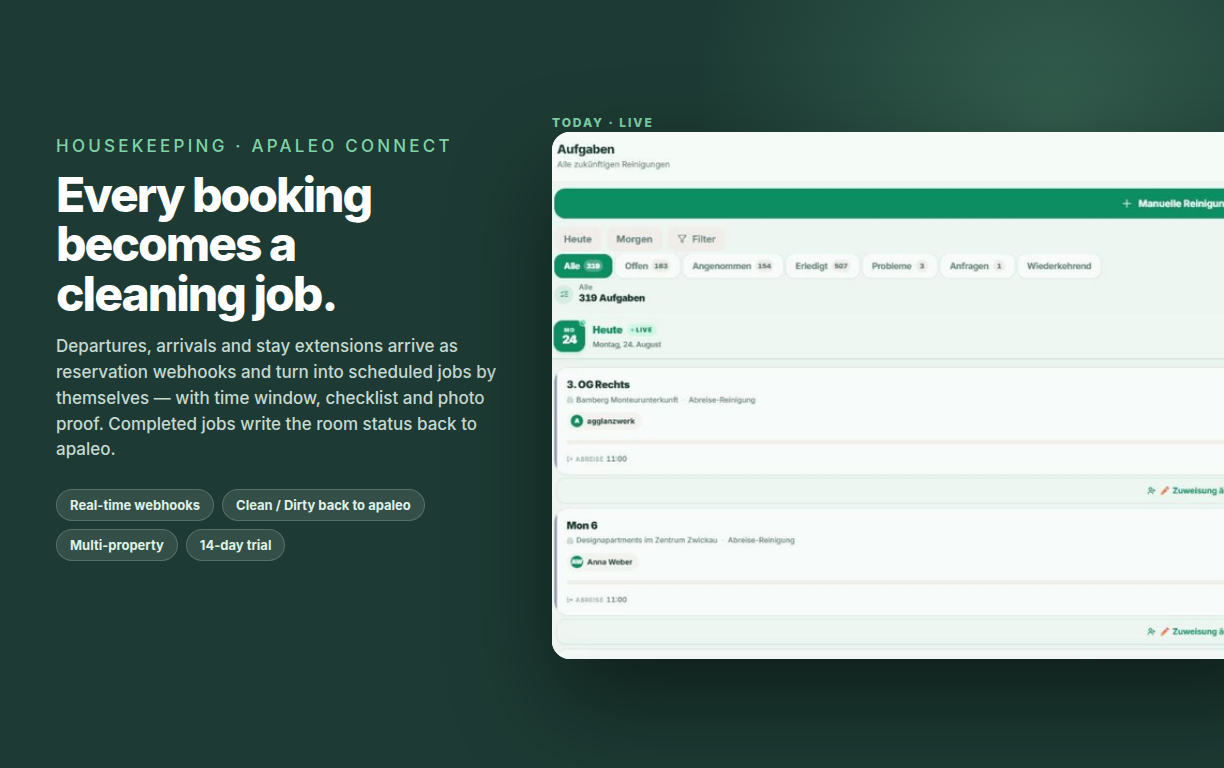The image size is (1224, 768).
Task: Click 'Bamberg Monteurunterkunft' property text
Action: 627,400
